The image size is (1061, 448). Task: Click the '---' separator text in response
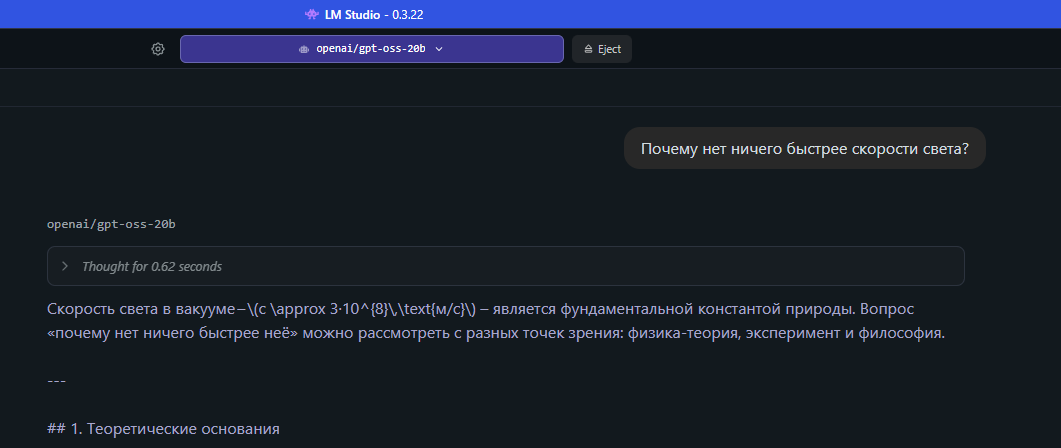tap(56, 381)
